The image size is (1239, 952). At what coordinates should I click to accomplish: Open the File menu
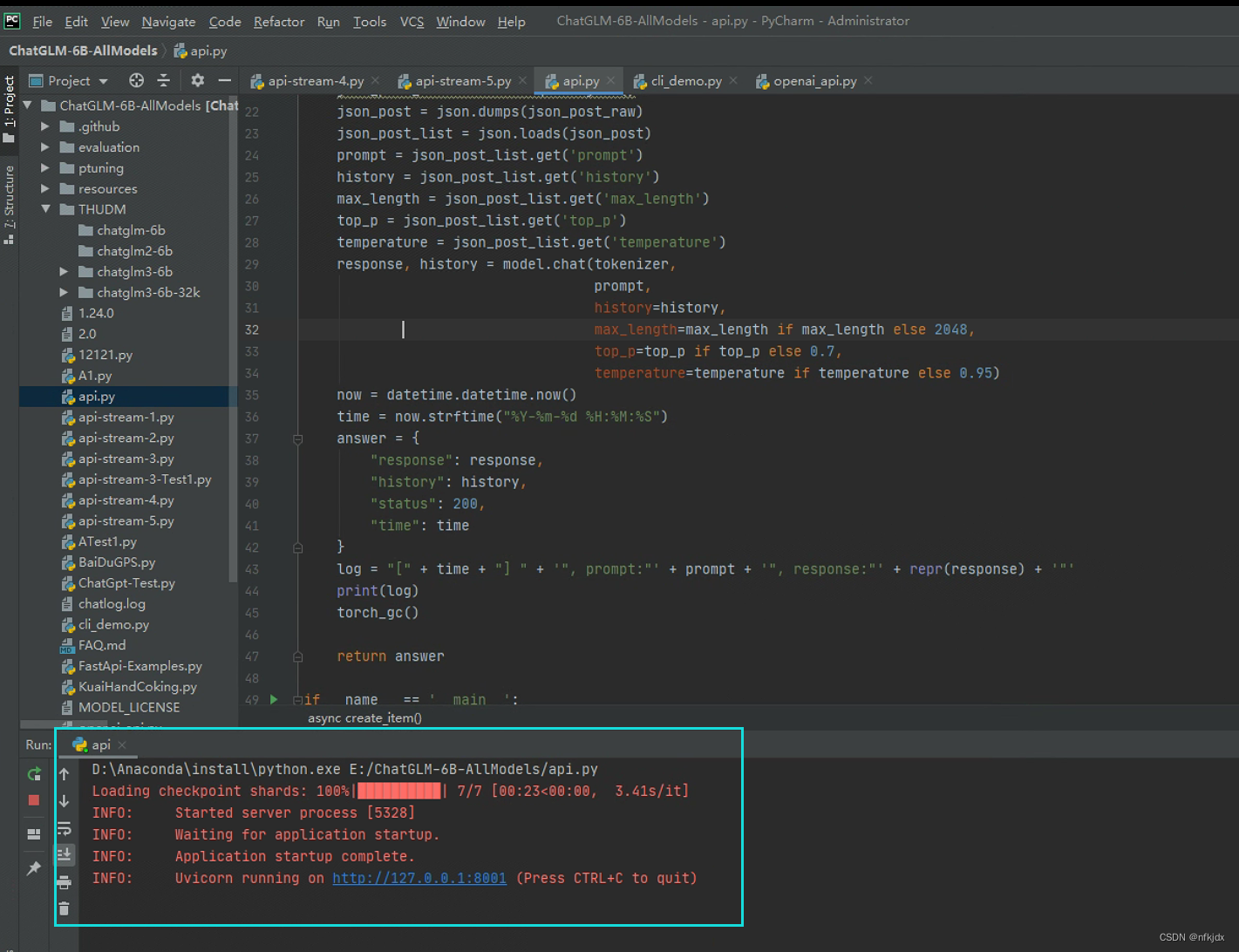43,21
